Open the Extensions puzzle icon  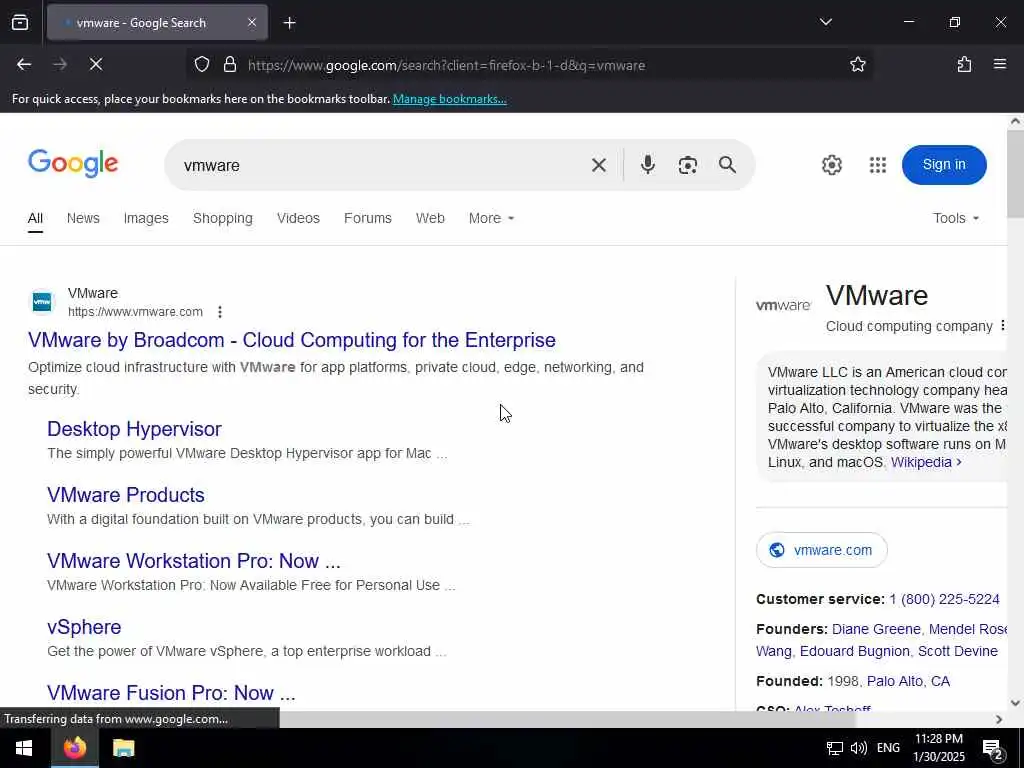964,64
